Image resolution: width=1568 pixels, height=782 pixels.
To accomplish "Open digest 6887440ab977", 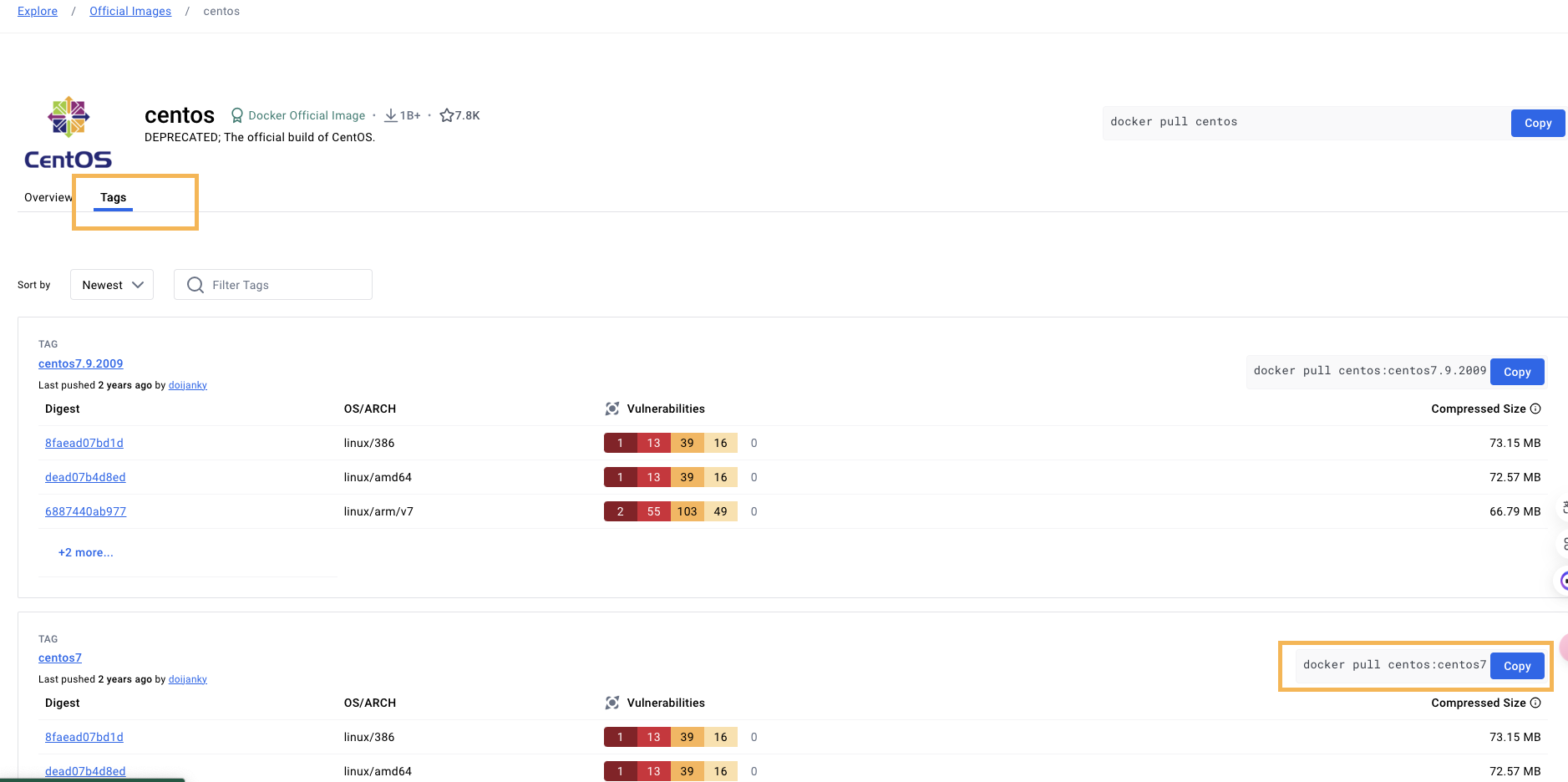I will [85, 511].
